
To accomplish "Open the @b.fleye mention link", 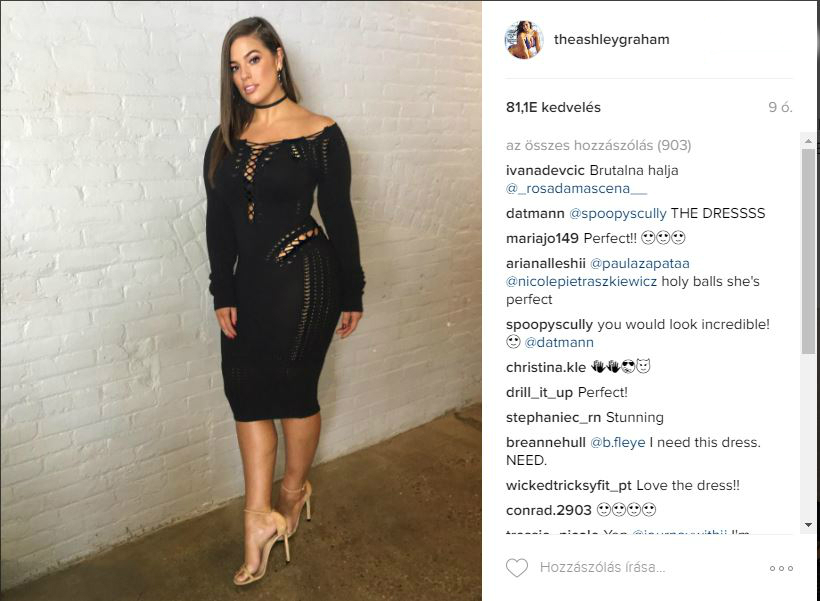I will (x=618, y=443).
